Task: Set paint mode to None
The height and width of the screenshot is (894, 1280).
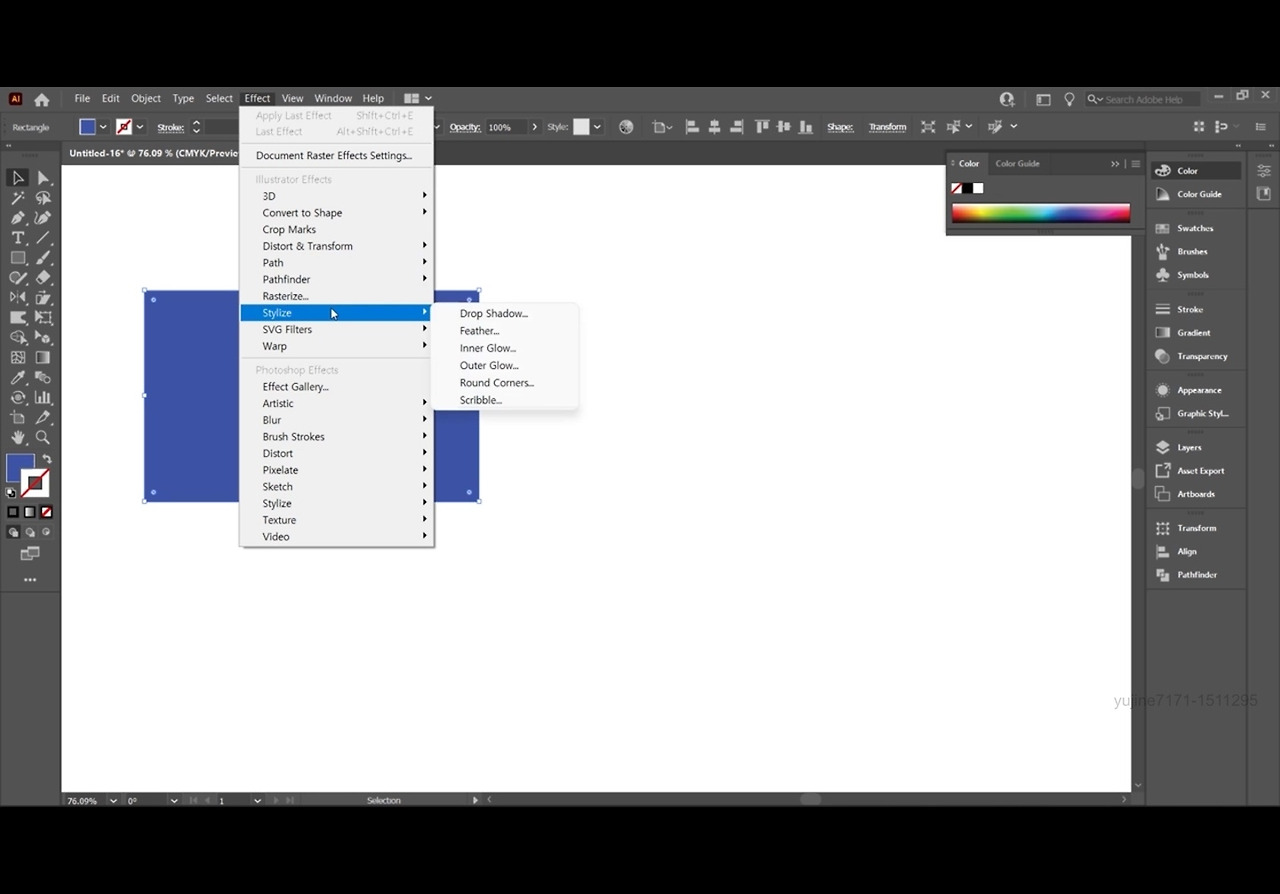Action: point(46,512)
